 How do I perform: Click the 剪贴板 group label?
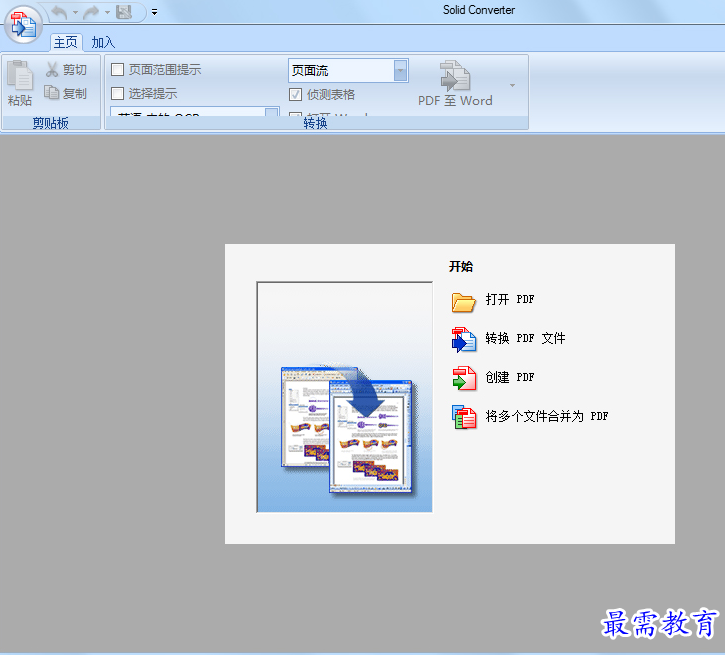click(x=50, y=123)
